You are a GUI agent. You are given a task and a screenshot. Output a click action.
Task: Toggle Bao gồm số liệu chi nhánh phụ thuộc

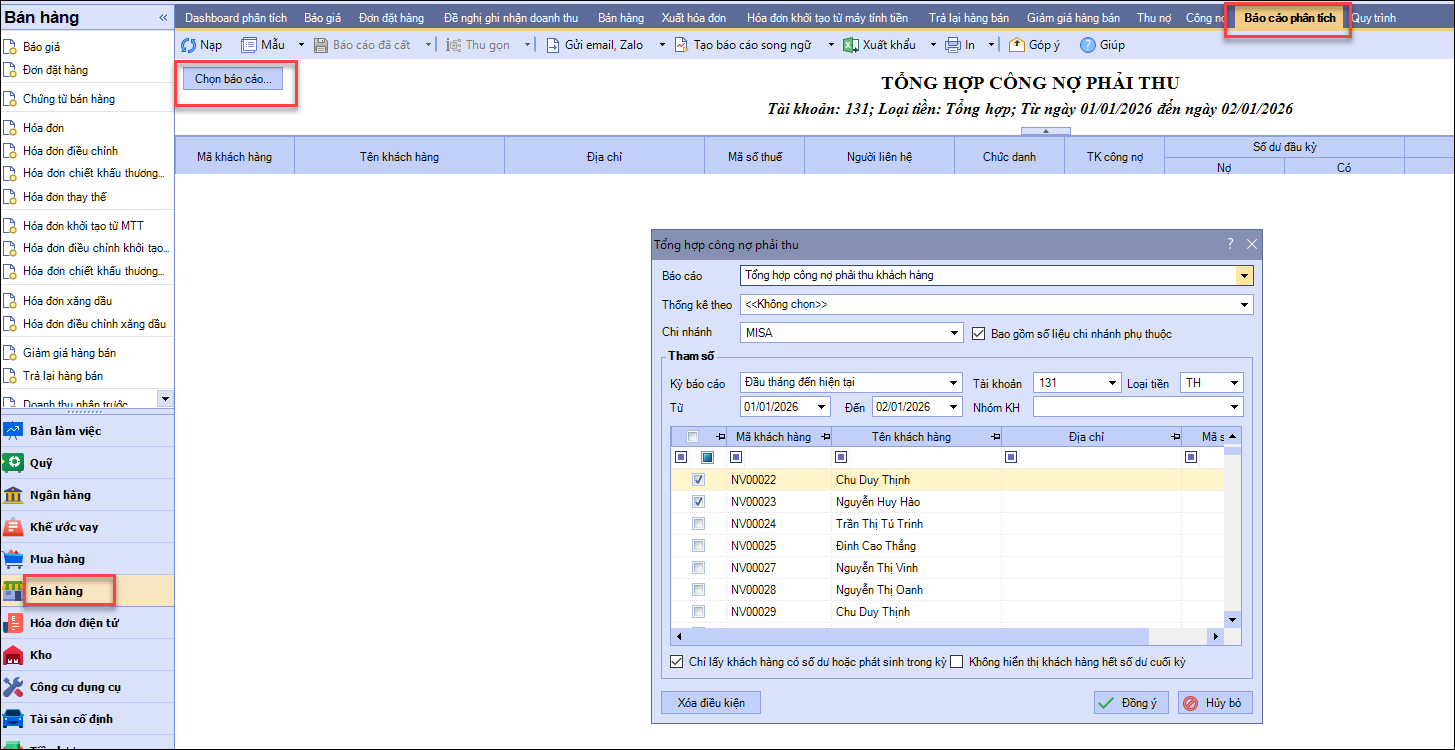980,333
